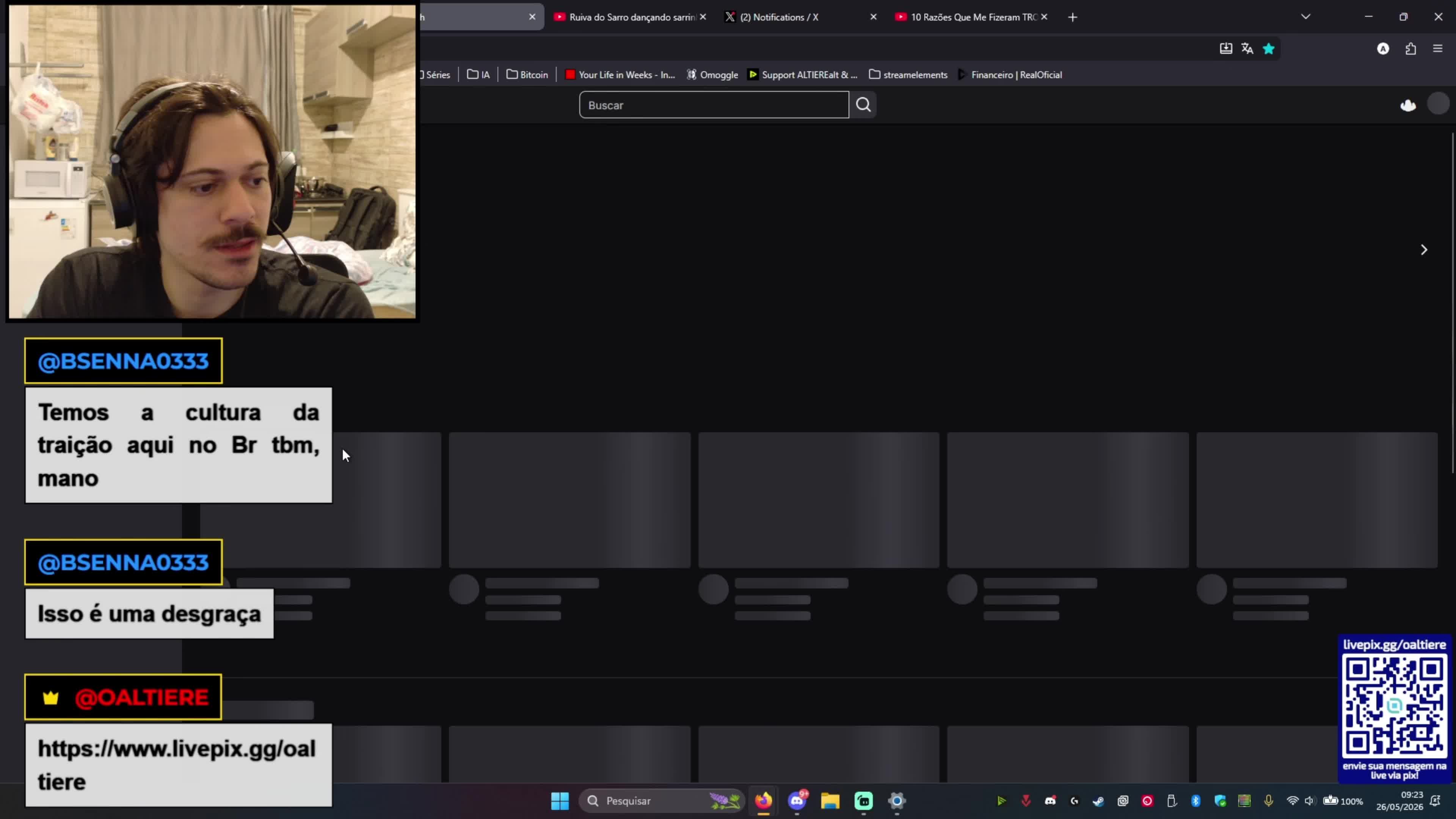Screen dimensions: 1456x819
Task: Click the page vertical scrollbar
Action: [1453, 303]
